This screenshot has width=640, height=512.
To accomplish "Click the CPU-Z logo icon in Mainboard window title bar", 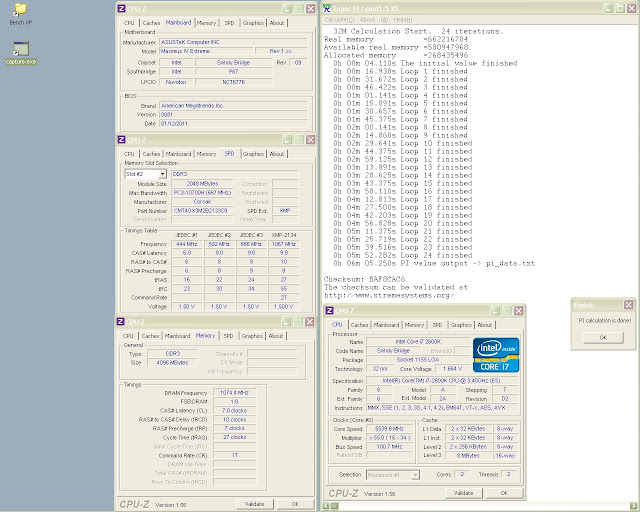I will pos(122,8).
